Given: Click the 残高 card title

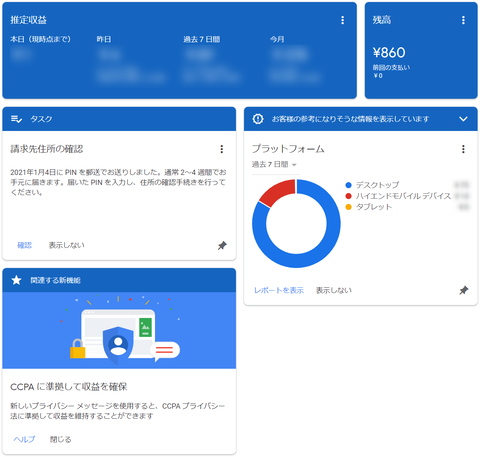Looking at the screenshot, I should [x=382, y=20].
